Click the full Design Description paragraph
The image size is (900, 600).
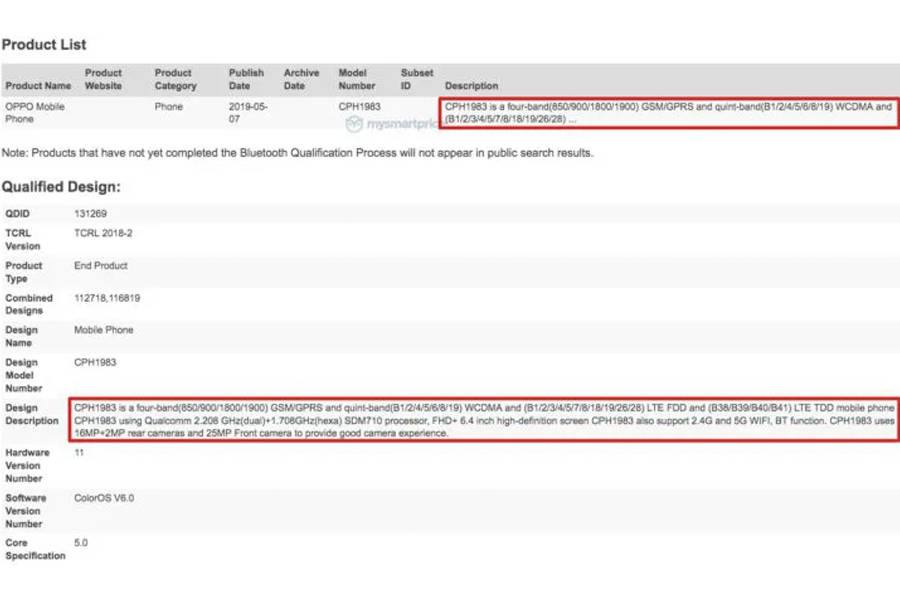click(484, 420)
